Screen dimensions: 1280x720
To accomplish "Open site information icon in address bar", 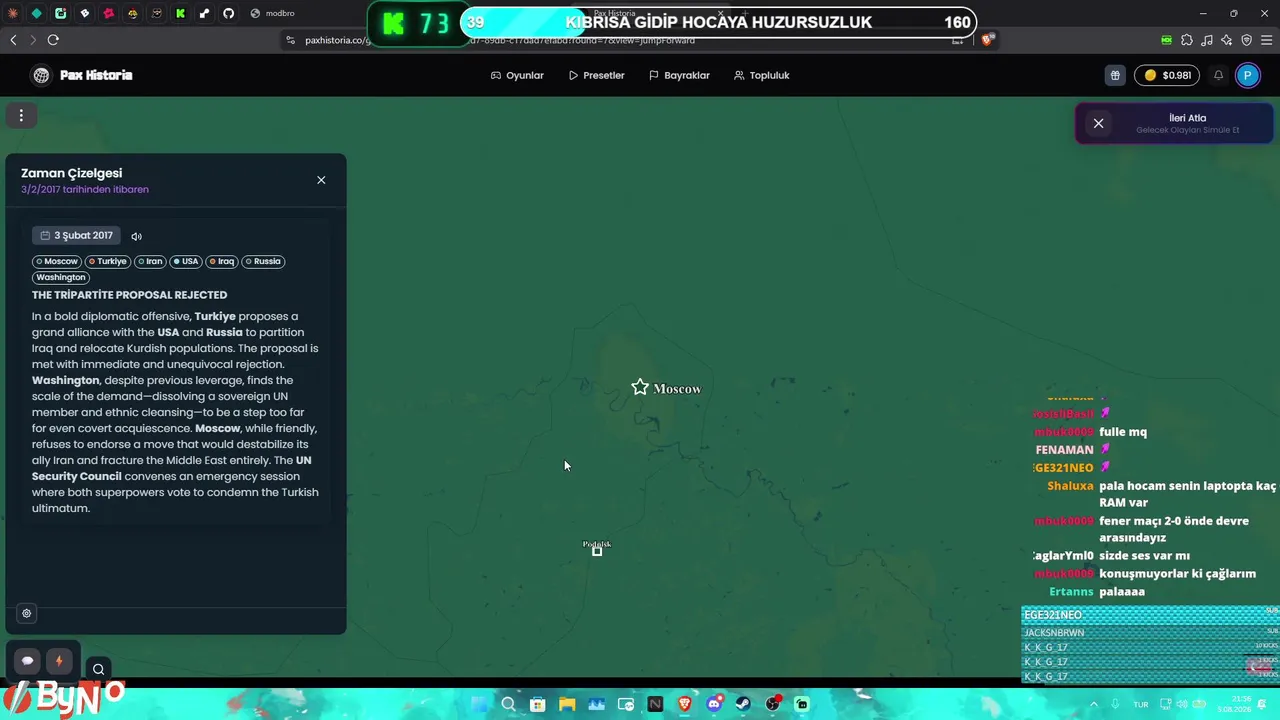I will click(x=291, y=40).
